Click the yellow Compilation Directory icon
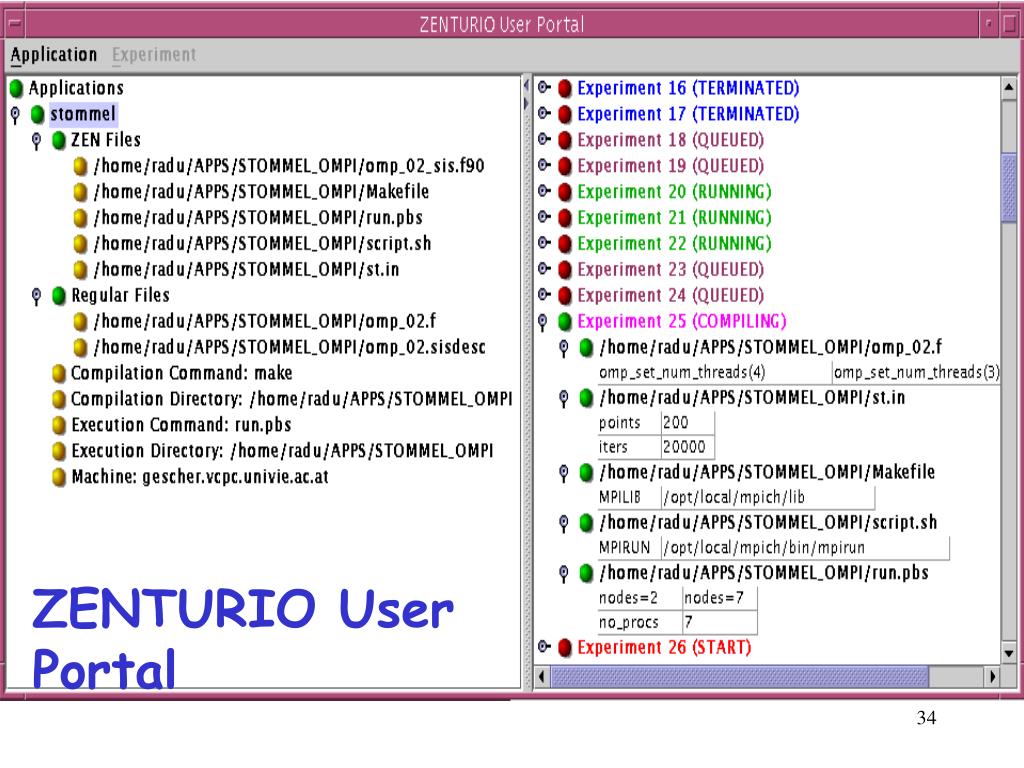Viewport: 1024px width, 768px height. (x=59, y=399)
